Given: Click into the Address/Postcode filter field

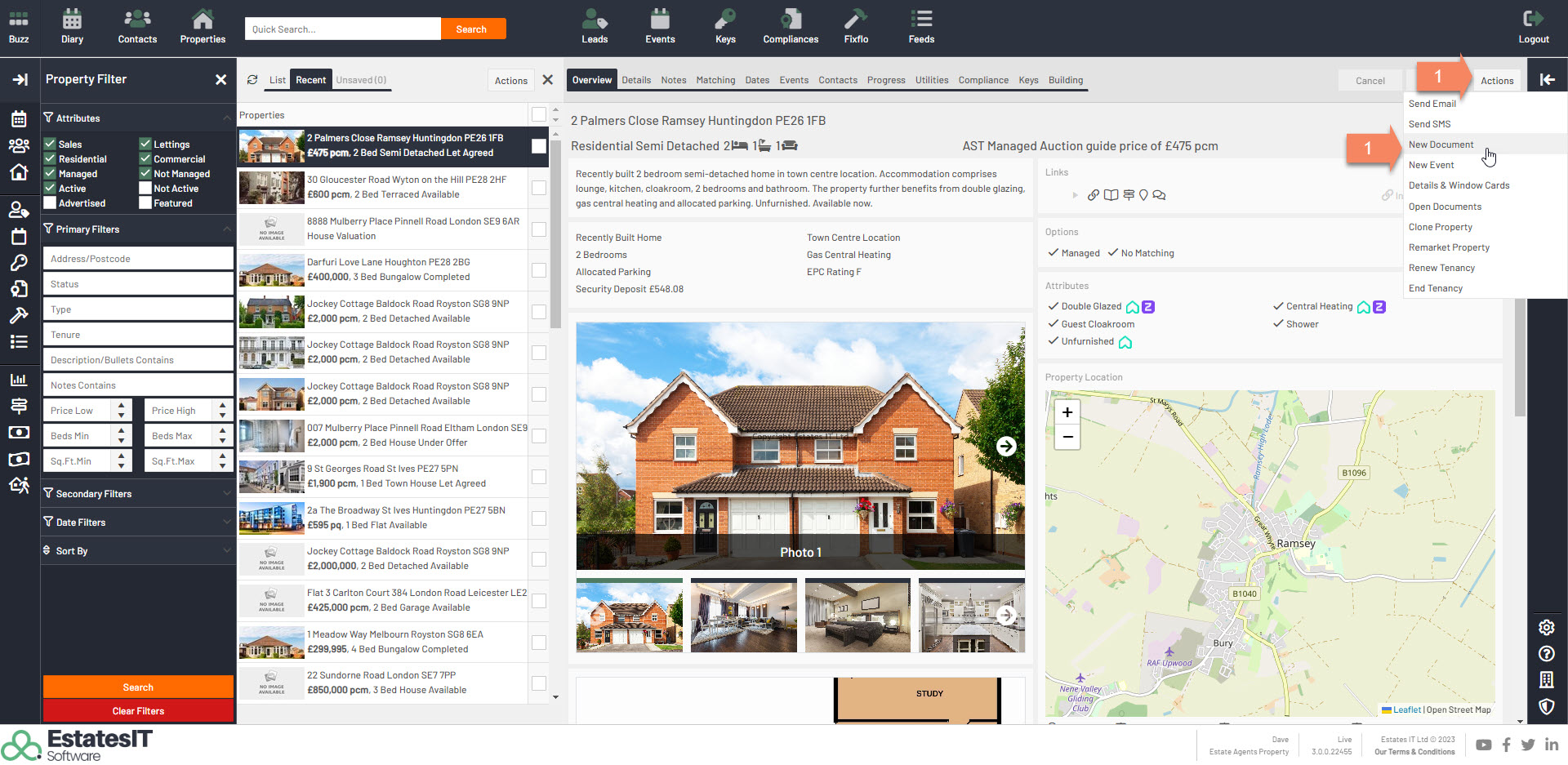Looking at the screenshot, I should 137,259.
